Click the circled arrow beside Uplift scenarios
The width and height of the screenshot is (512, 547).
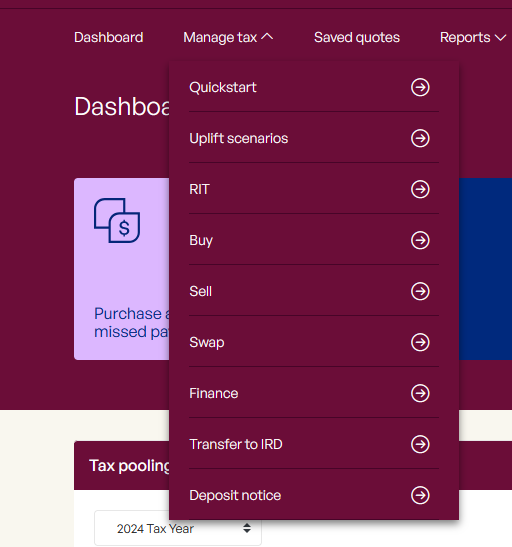[x=420, y=138]
